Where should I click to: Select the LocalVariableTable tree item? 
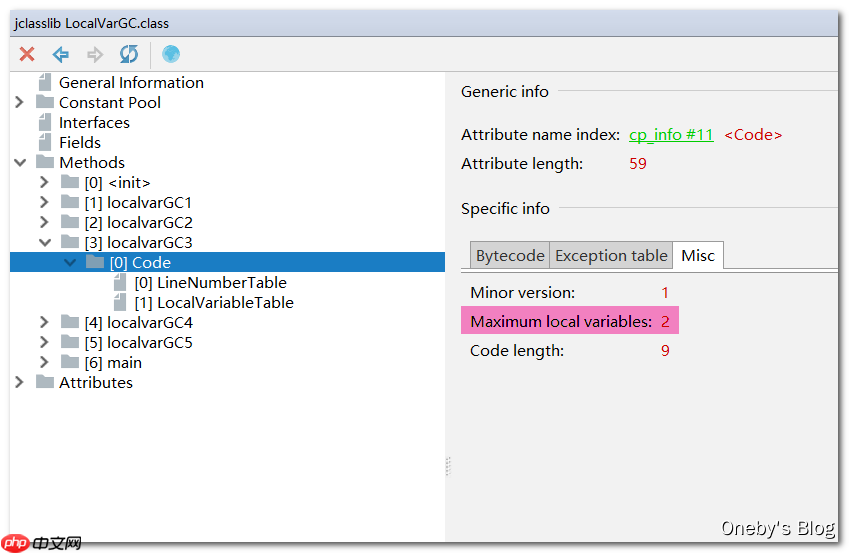click(214, 303)
